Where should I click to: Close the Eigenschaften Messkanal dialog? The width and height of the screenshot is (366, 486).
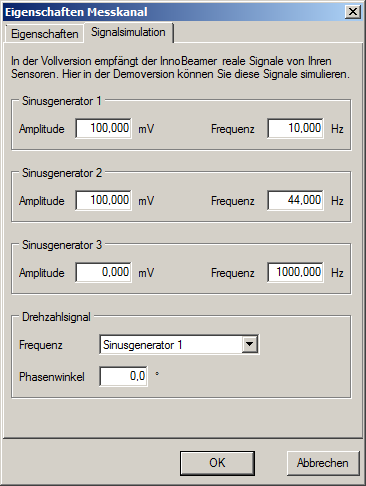353,12
